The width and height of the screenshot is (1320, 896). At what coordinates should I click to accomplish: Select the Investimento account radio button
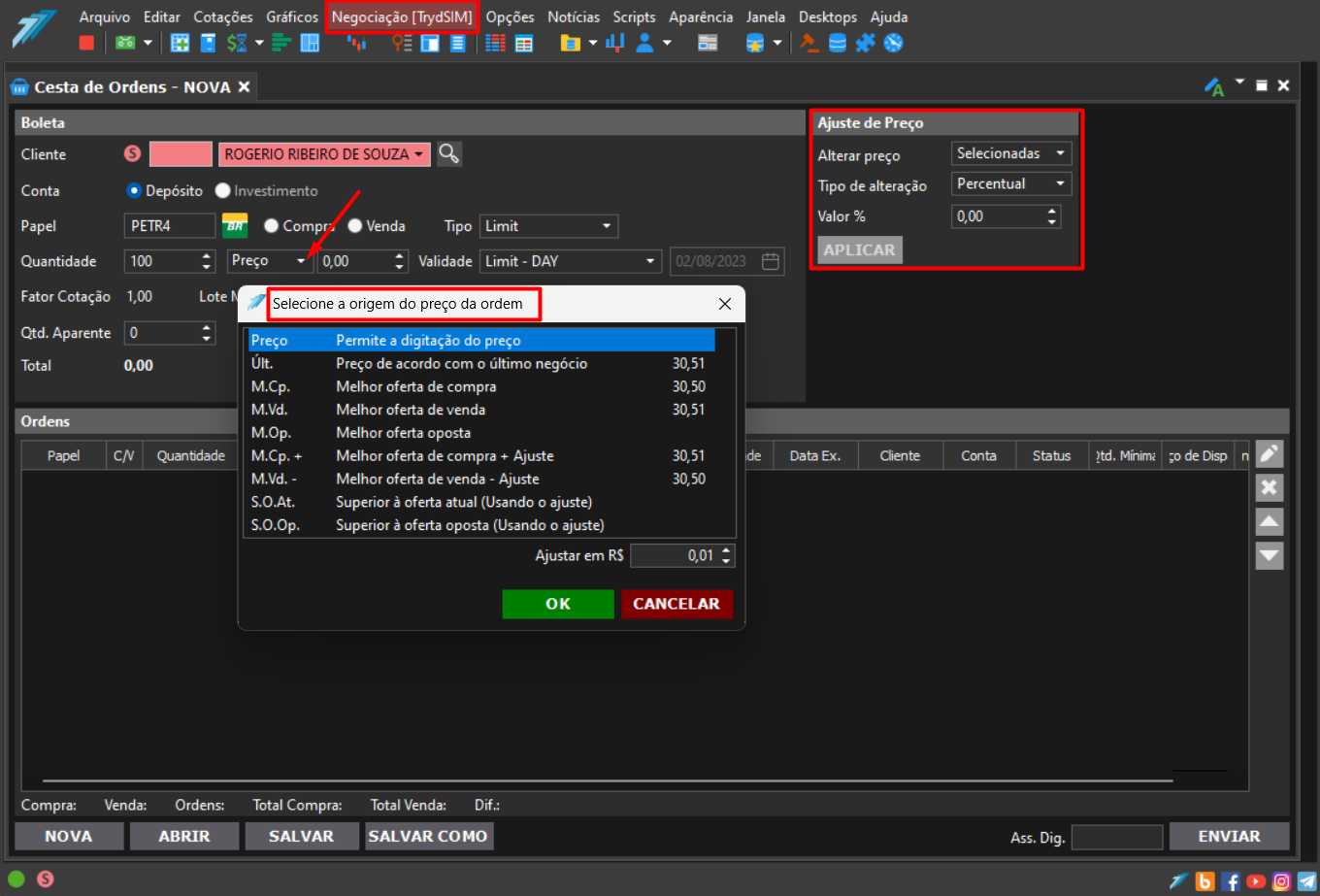(x=223, y=191)
